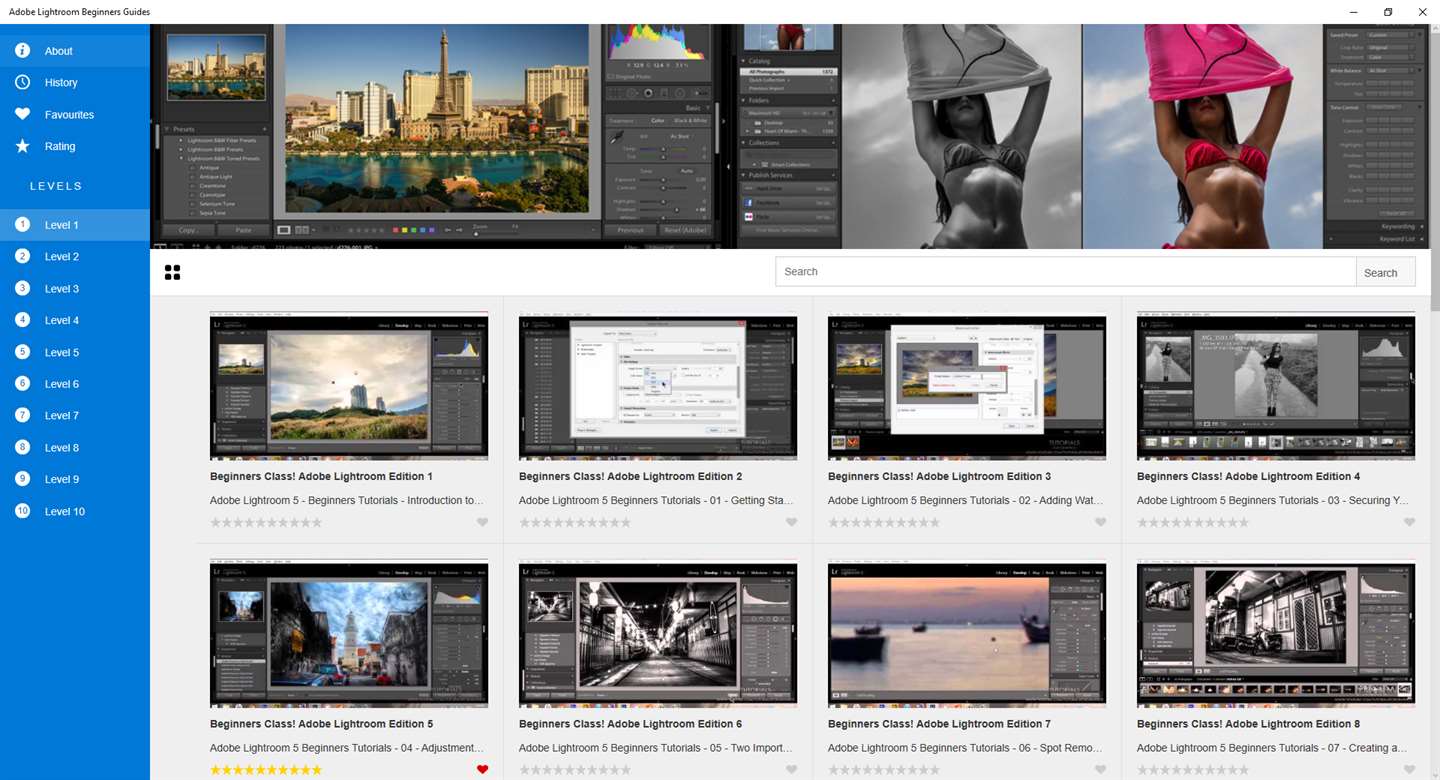Click the grid view icon beside search
This screenshot has width=1440, height=780.
pos(172,272)
